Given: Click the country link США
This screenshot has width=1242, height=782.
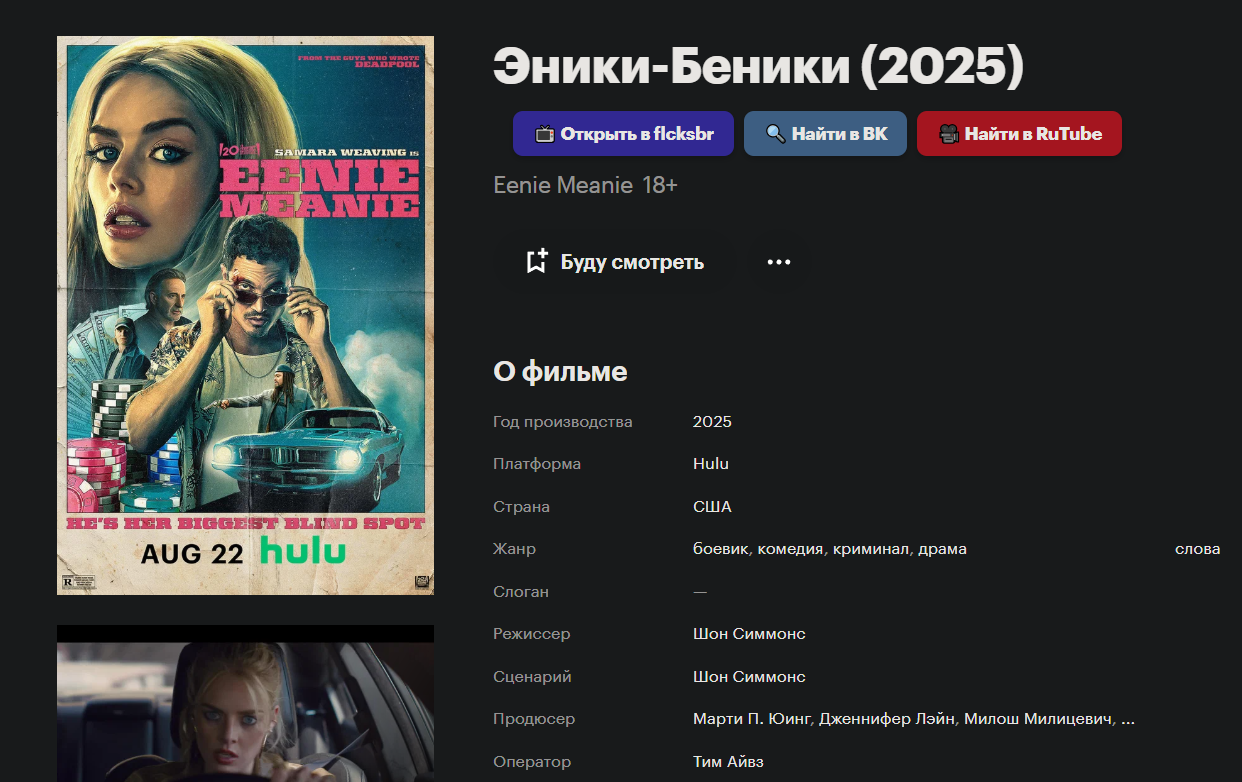Looking at the screenshot, I should pyautogui.click(x=712, y=507).
